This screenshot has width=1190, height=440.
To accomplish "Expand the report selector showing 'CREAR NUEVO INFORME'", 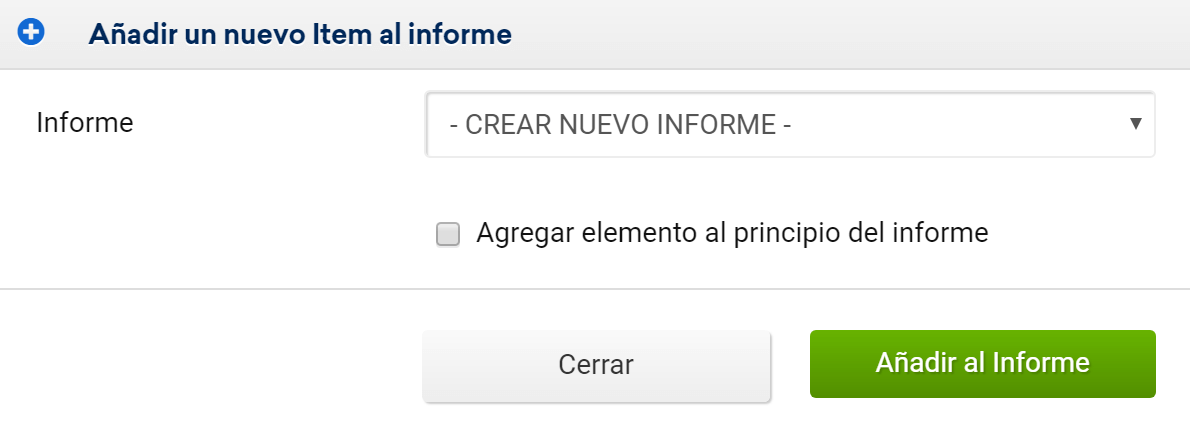I will 790,125.
